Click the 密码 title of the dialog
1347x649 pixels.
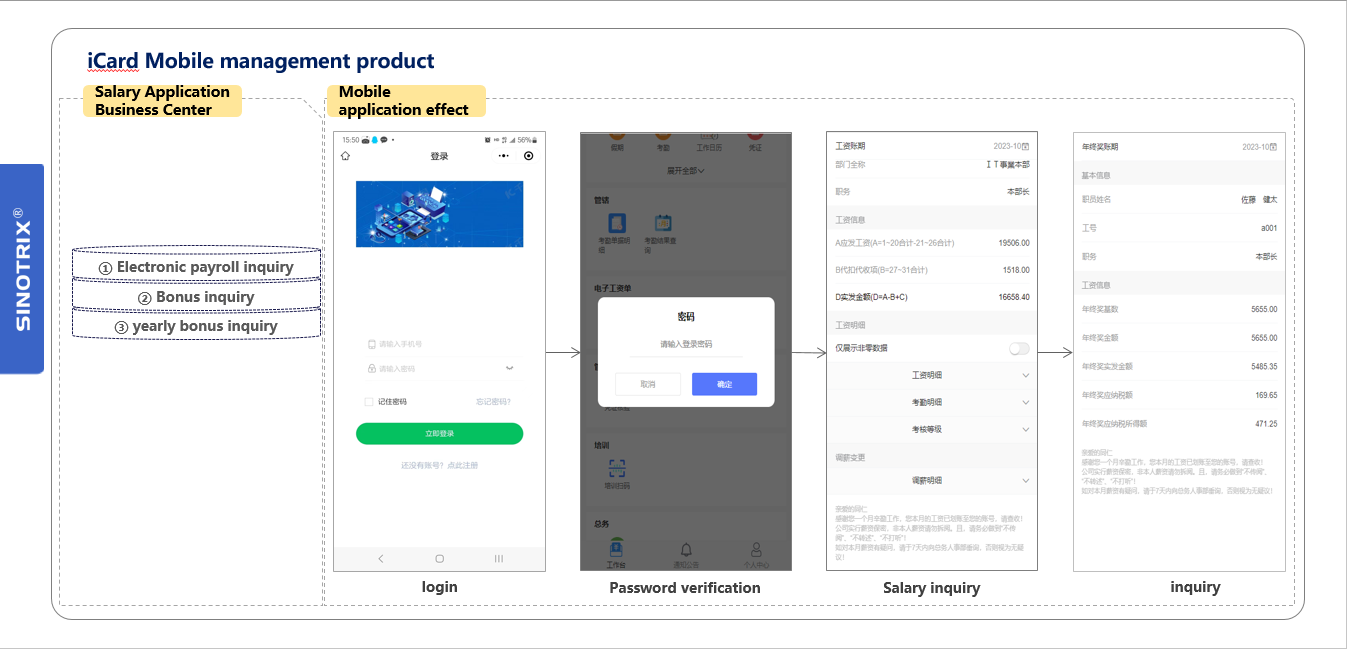click(x=686, y=317)
